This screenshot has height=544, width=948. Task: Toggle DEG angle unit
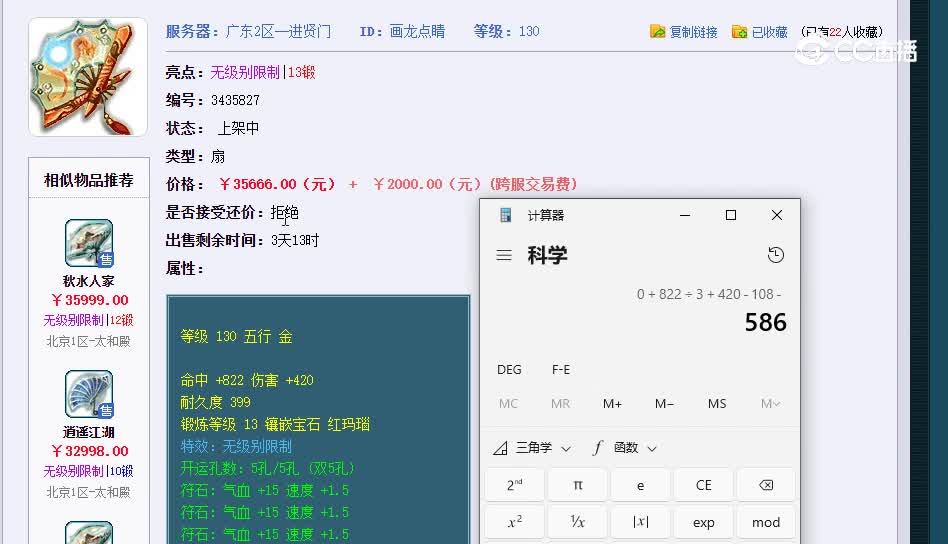[x=509, y=369]
